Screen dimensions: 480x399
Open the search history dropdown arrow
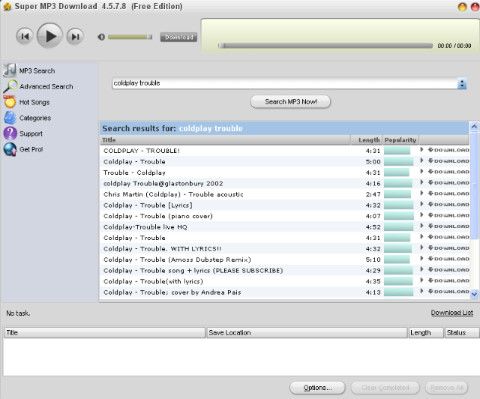(x=462, y=84)
